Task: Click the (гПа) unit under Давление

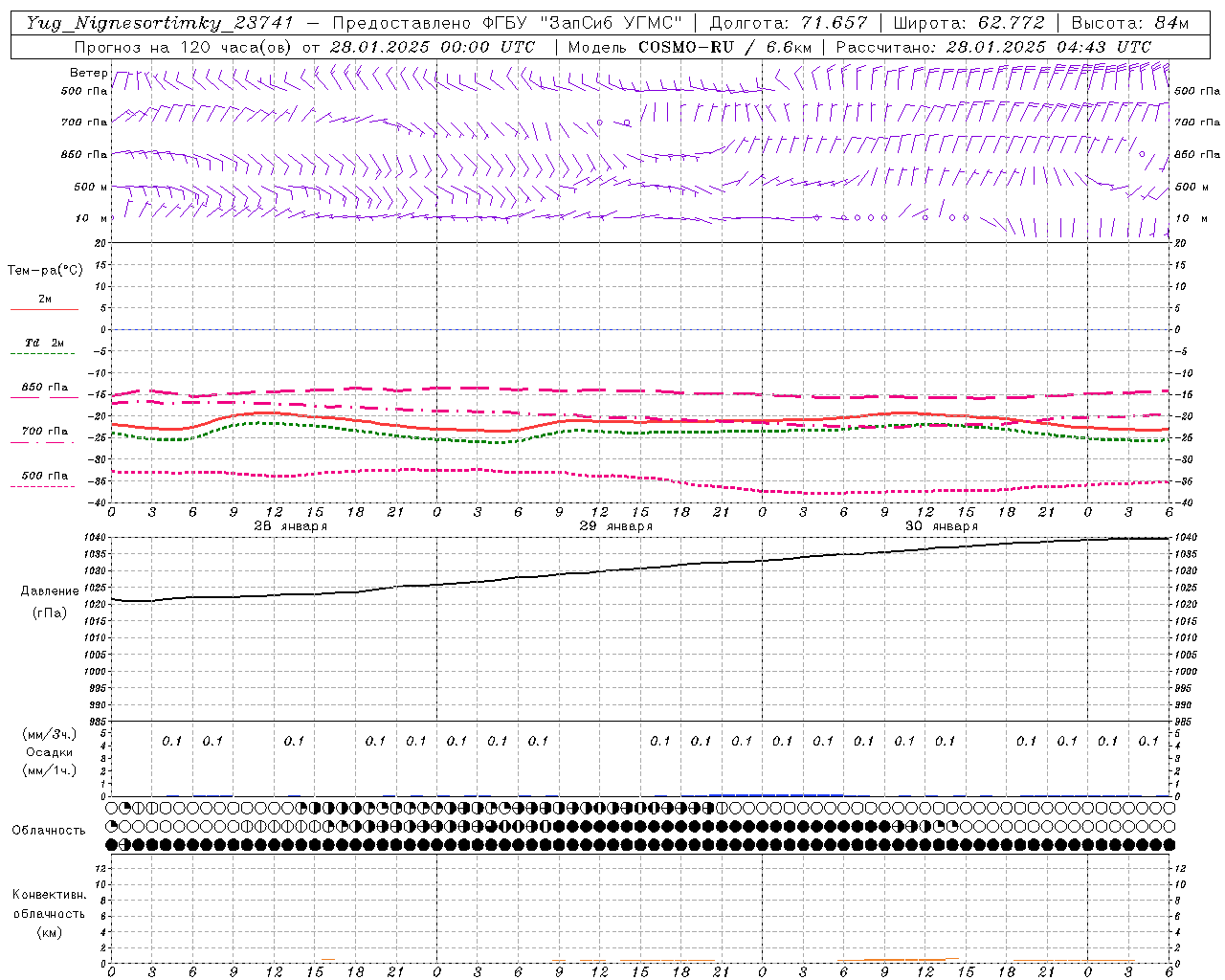Action: click(50, 612)
